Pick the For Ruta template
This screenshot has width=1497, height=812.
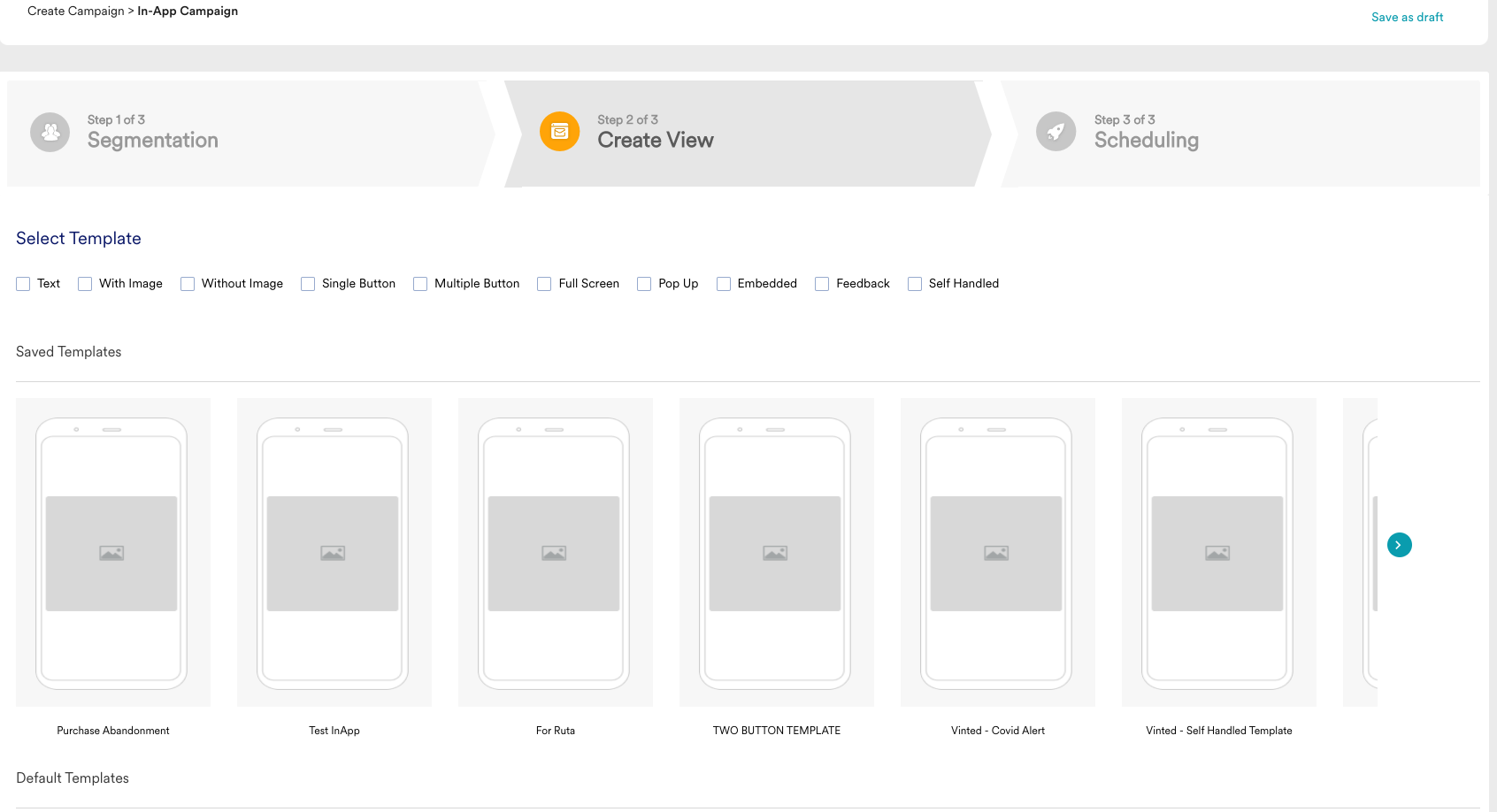[556, 552]
